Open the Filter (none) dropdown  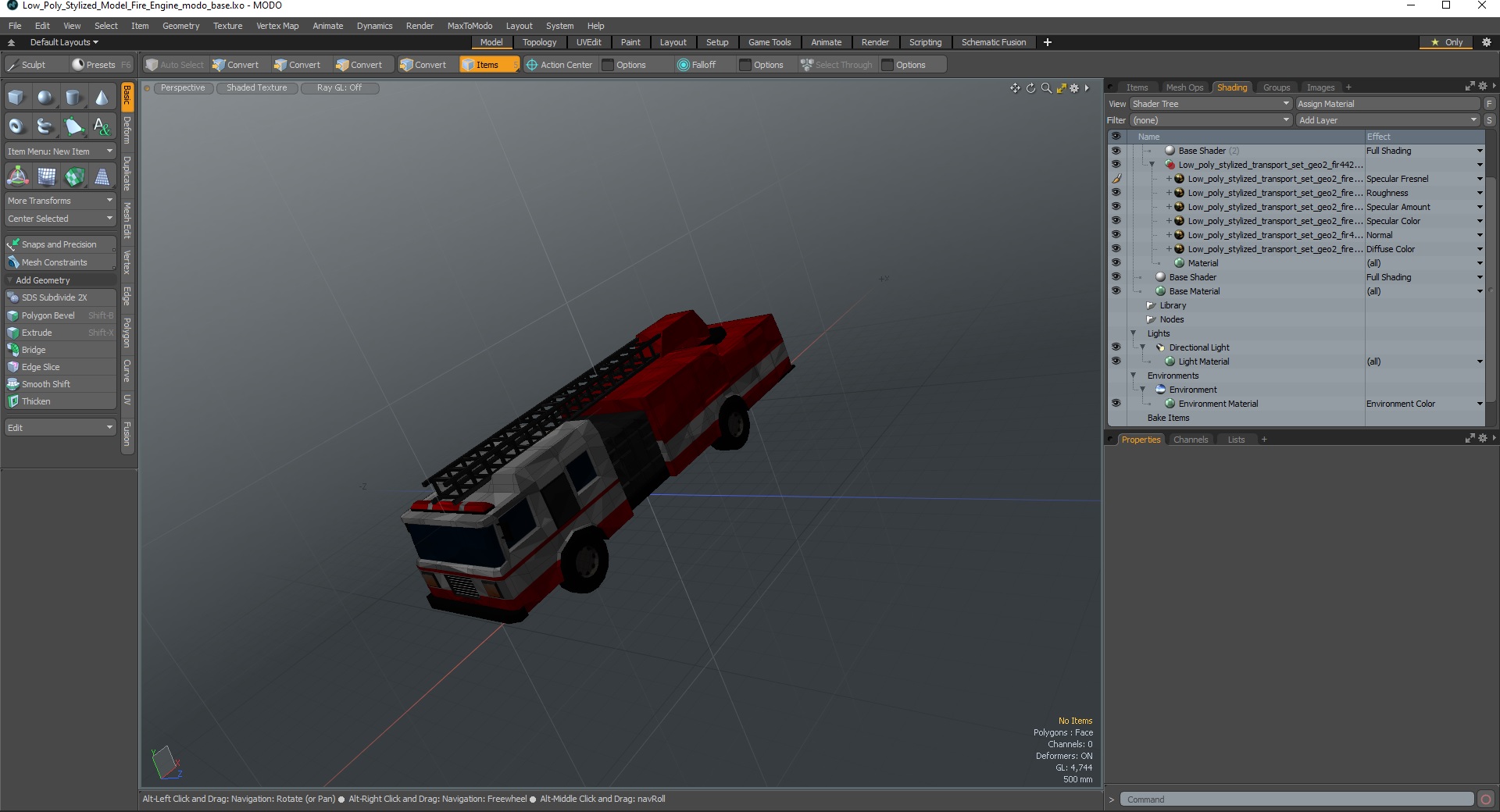point(1211,120)
